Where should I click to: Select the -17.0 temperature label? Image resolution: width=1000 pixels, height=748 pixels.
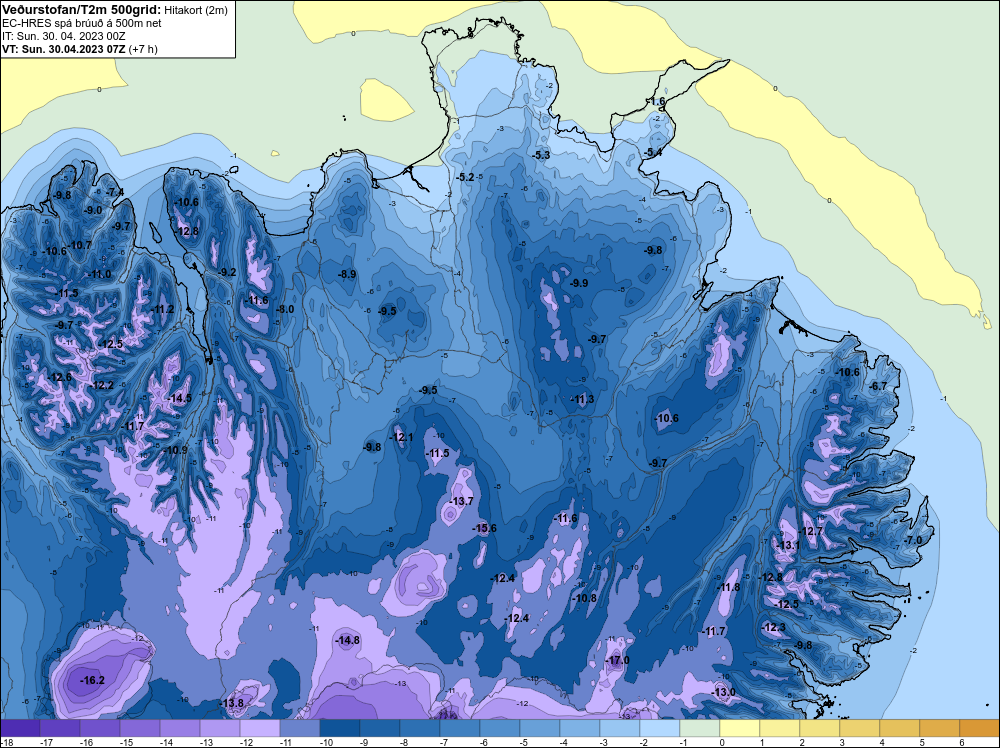point(617,660)
